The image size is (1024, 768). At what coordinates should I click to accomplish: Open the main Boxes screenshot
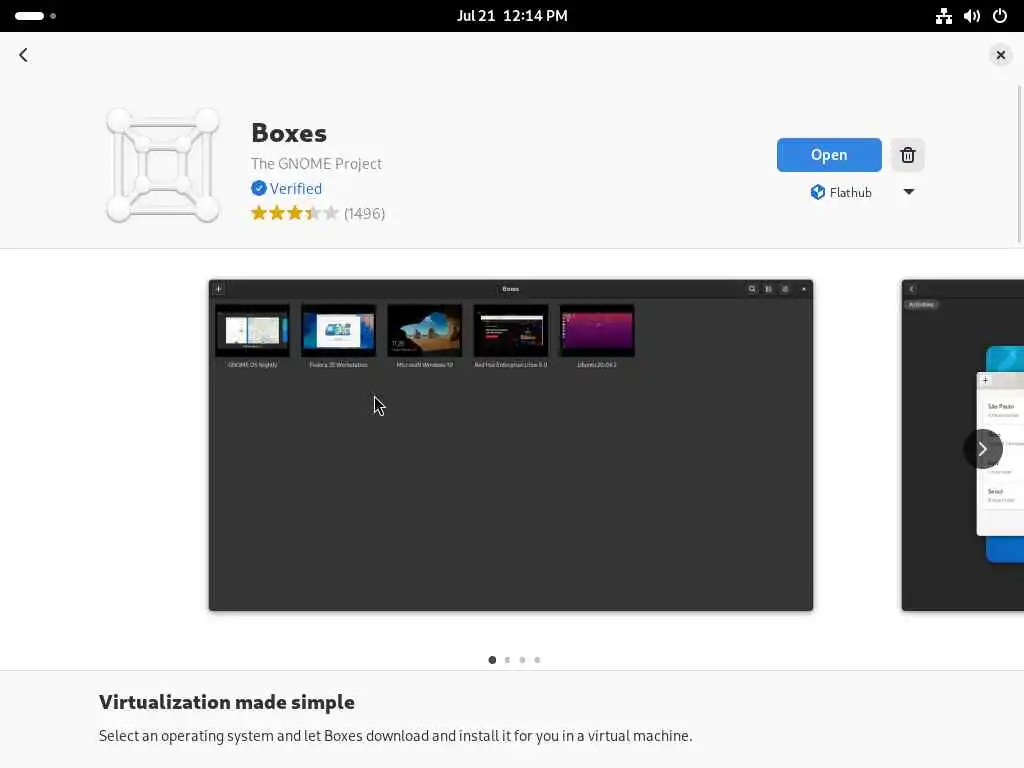(x=511, y=445)
